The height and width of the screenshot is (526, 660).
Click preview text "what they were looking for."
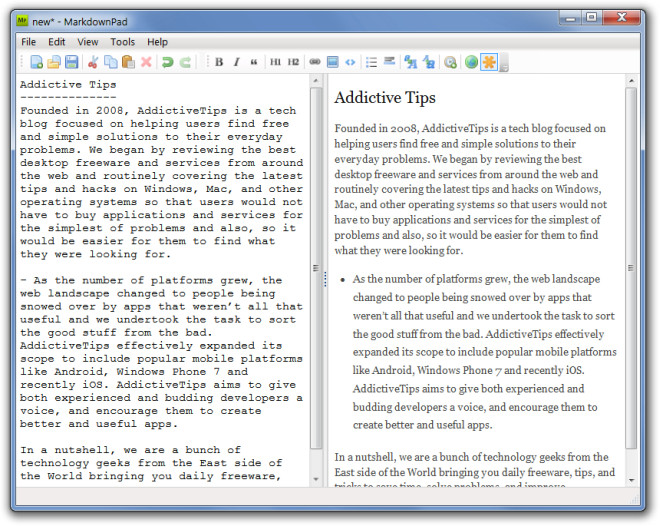(399, 251)
